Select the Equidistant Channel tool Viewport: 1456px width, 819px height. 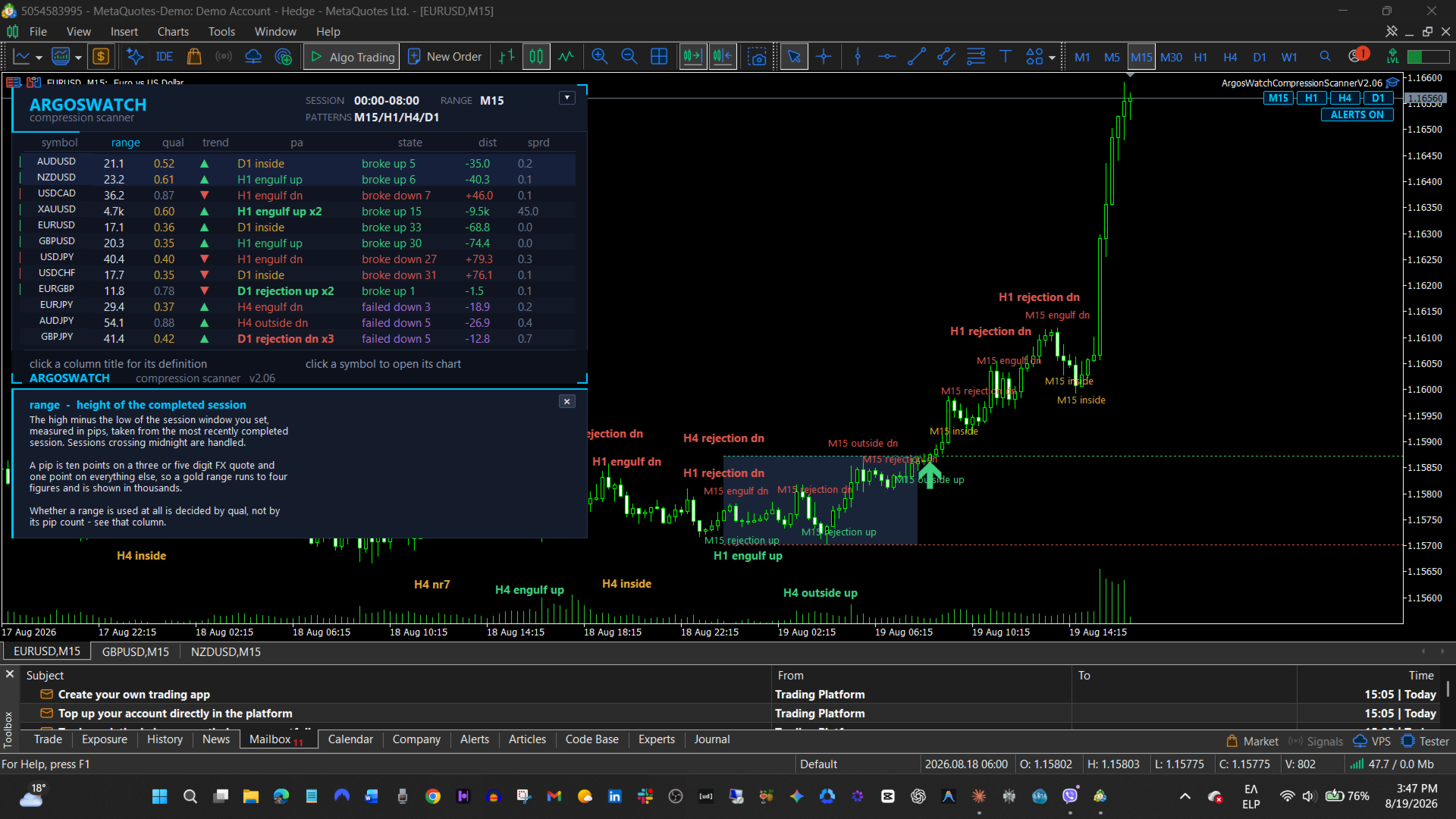pos(946,57)
